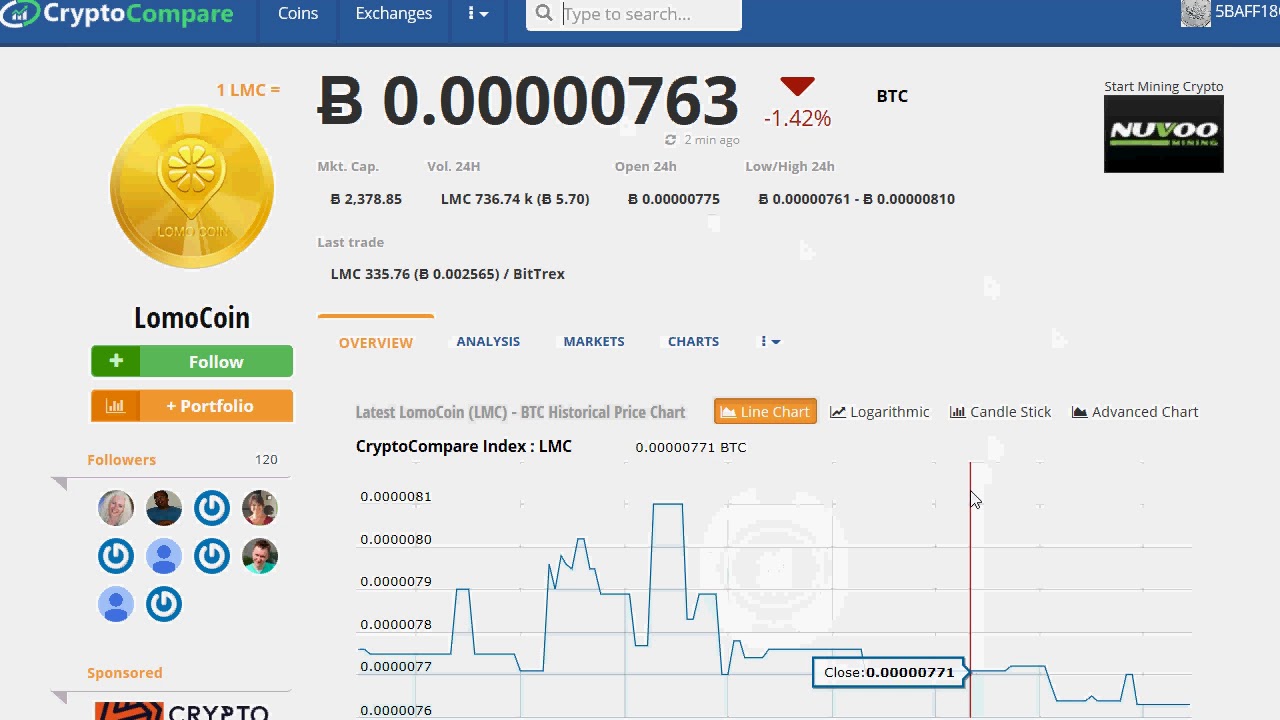
Task: Click Open 24h value Ƀ 0.00000775
Action: (674, 199)
